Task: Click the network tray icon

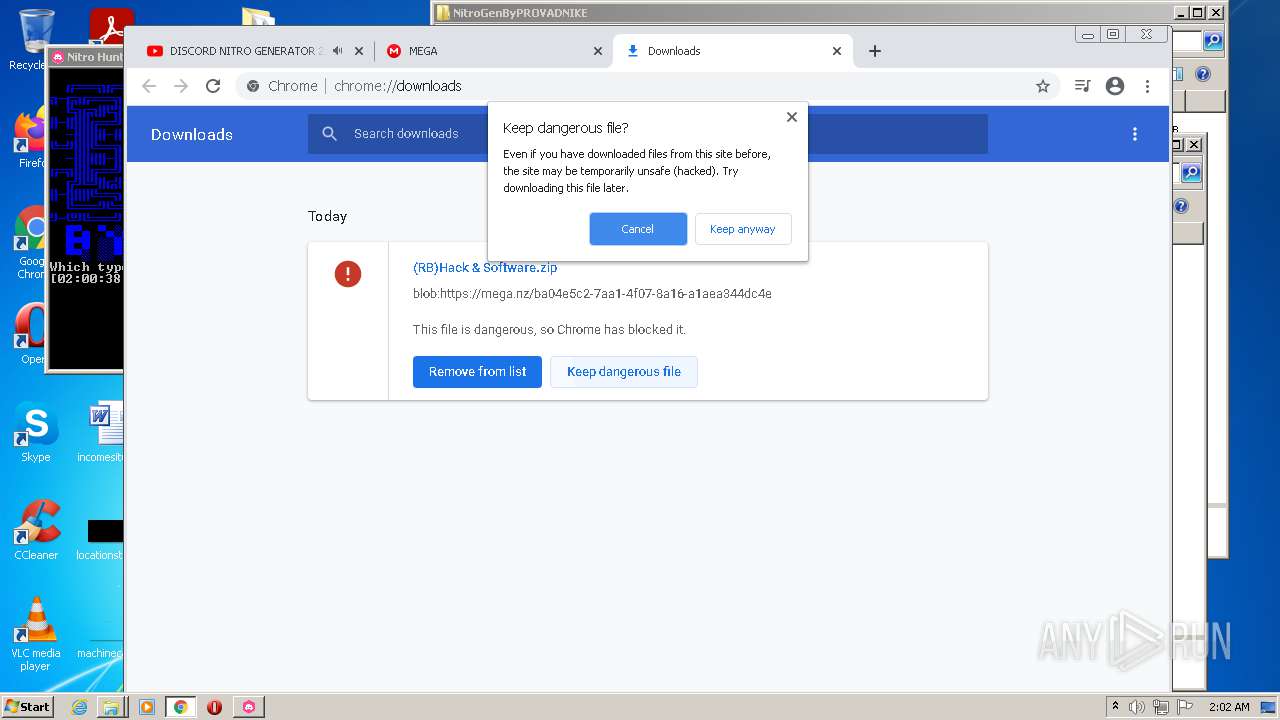Action: (x=1160, y=707)
